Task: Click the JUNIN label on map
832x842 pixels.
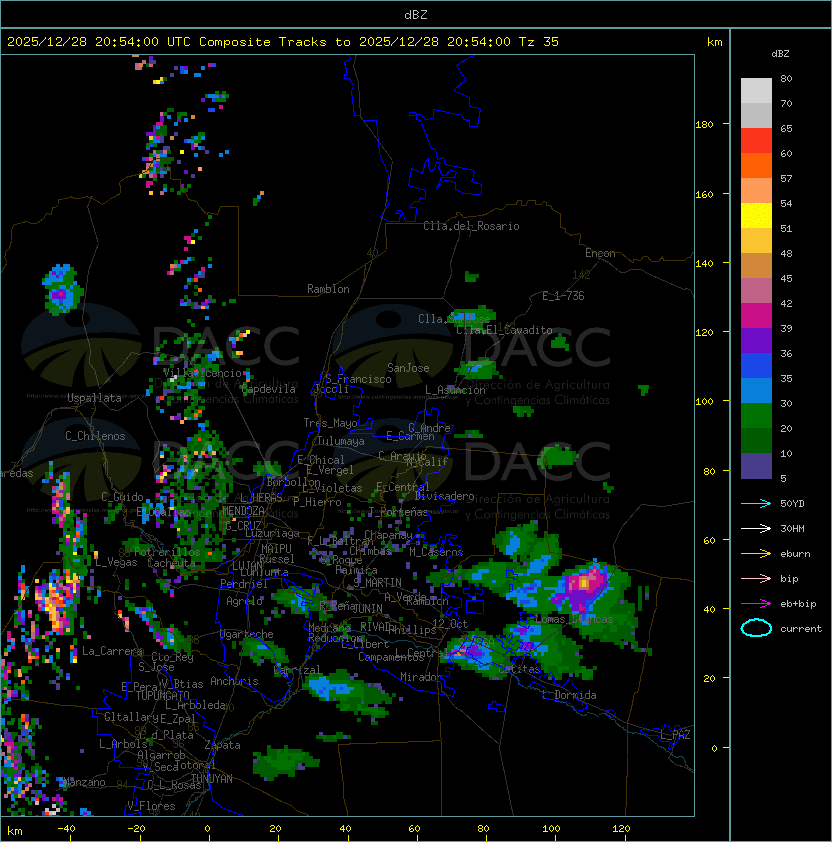Action: 368,608
